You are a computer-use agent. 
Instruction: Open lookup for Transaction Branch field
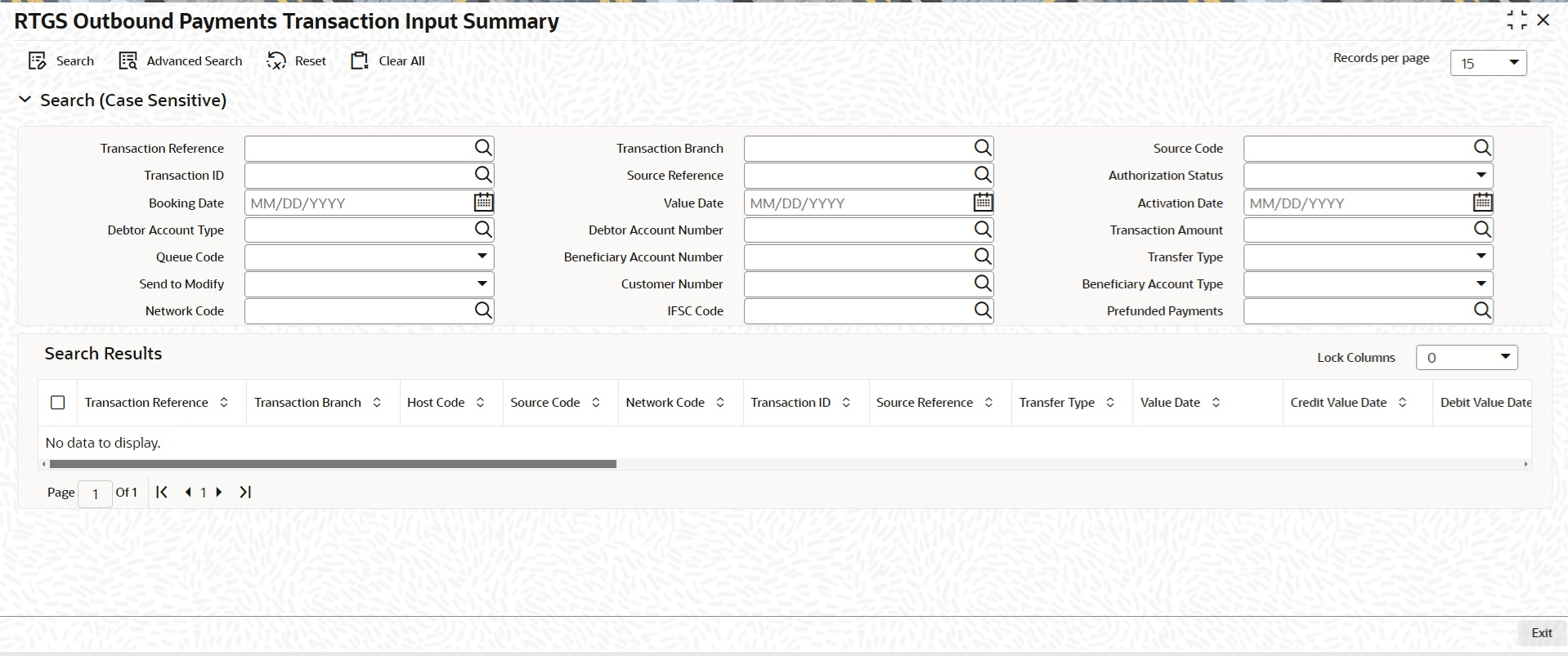[x=983, y=148]
